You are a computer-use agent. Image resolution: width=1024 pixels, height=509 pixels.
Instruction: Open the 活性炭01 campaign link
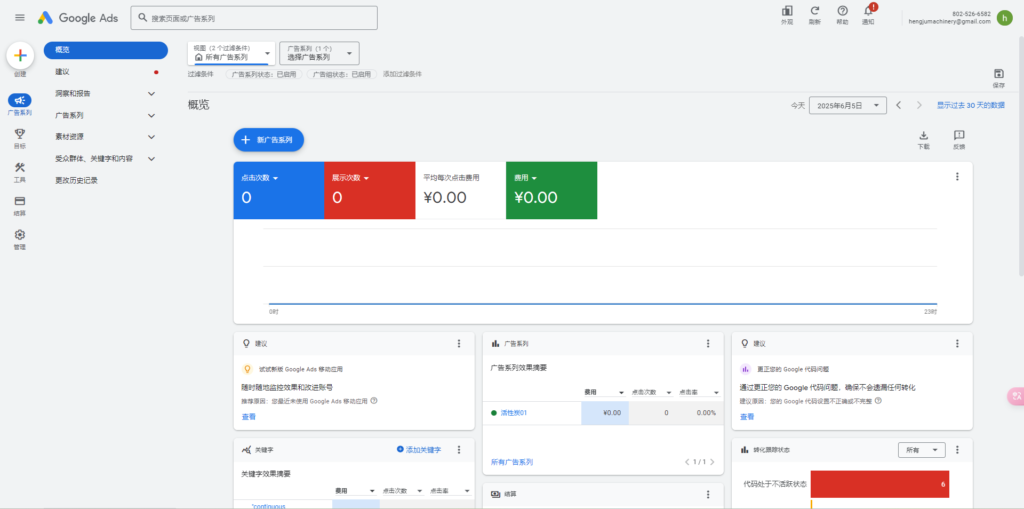(x=513, y=413)
